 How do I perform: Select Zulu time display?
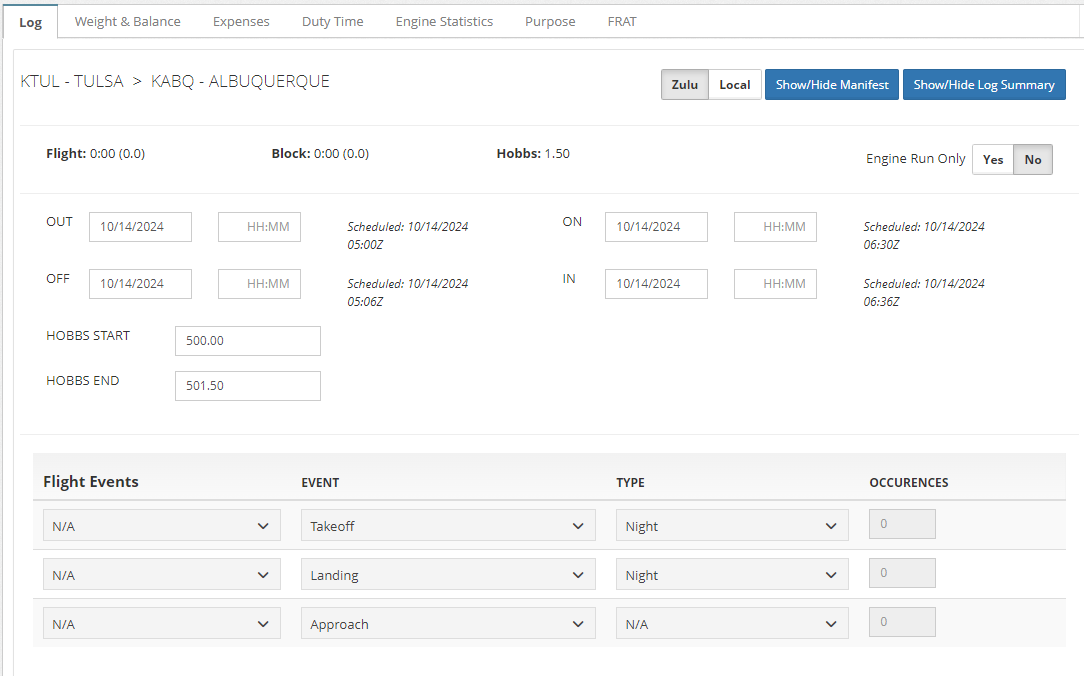tap(684, 84)
